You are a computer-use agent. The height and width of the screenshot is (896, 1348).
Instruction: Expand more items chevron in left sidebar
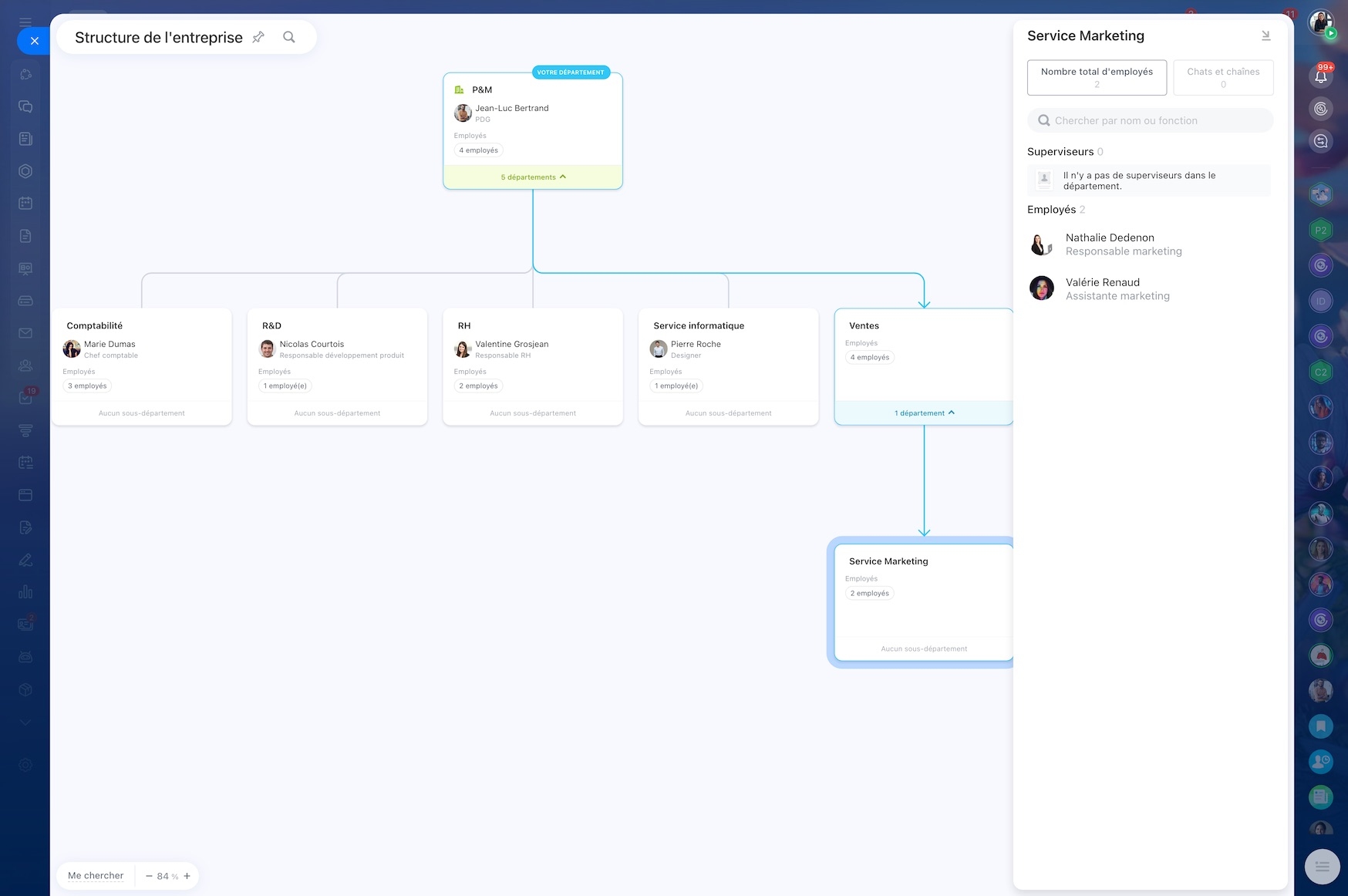pyautogui.click(x=25, y=723)
